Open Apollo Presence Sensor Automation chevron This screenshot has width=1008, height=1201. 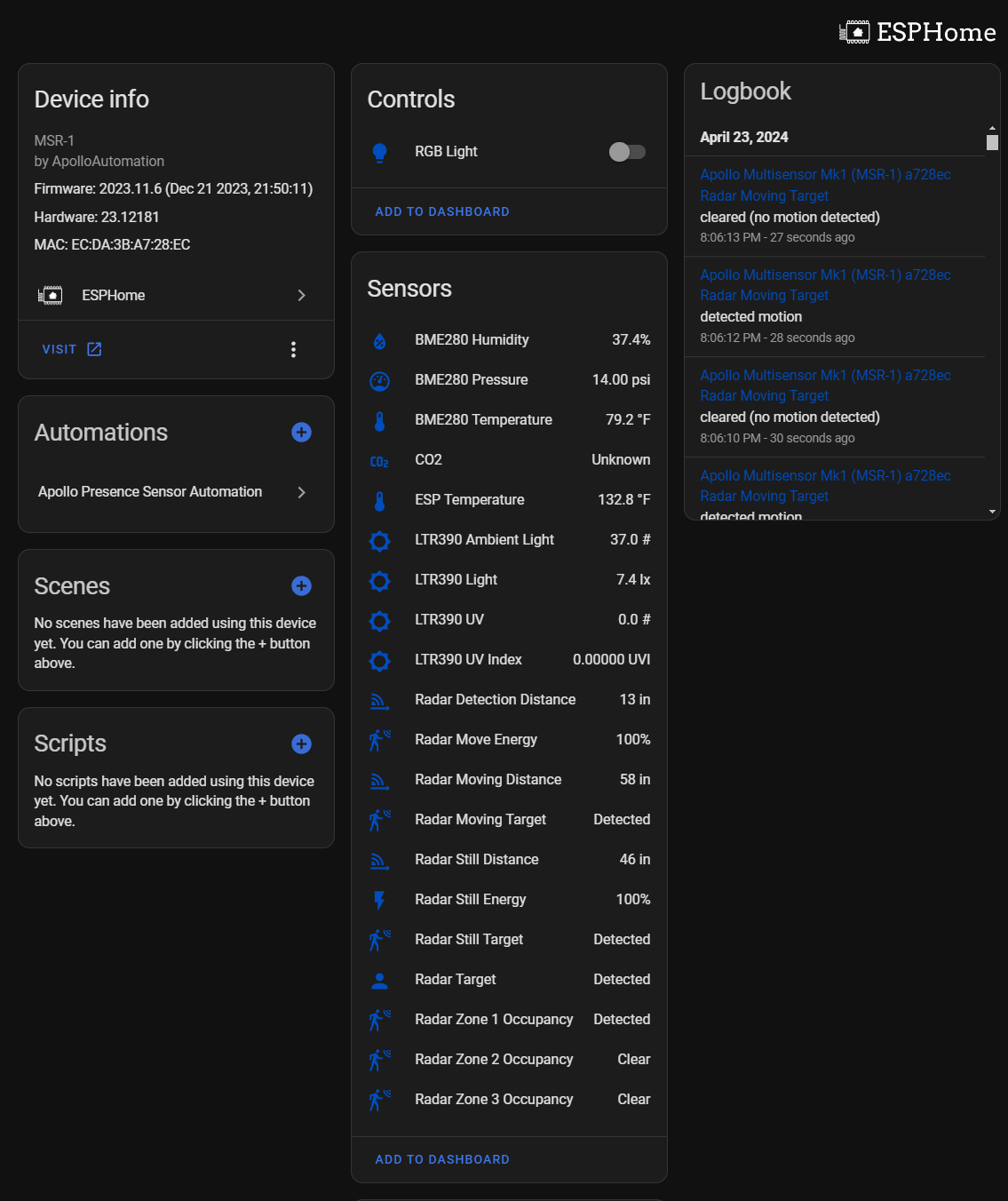(302, 492)
